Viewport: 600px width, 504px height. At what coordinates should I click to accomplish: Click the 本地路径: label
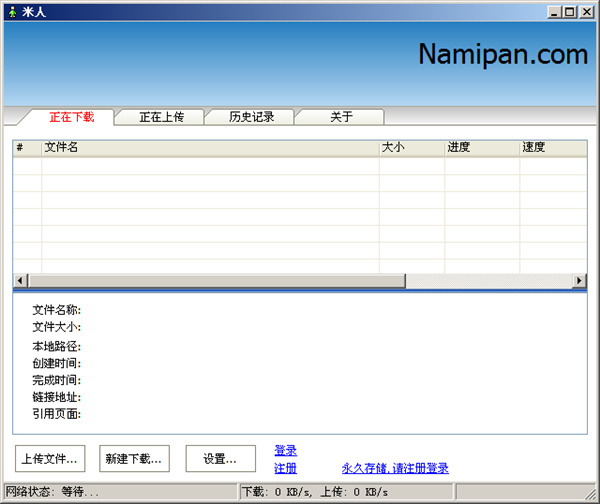(57, 346)
